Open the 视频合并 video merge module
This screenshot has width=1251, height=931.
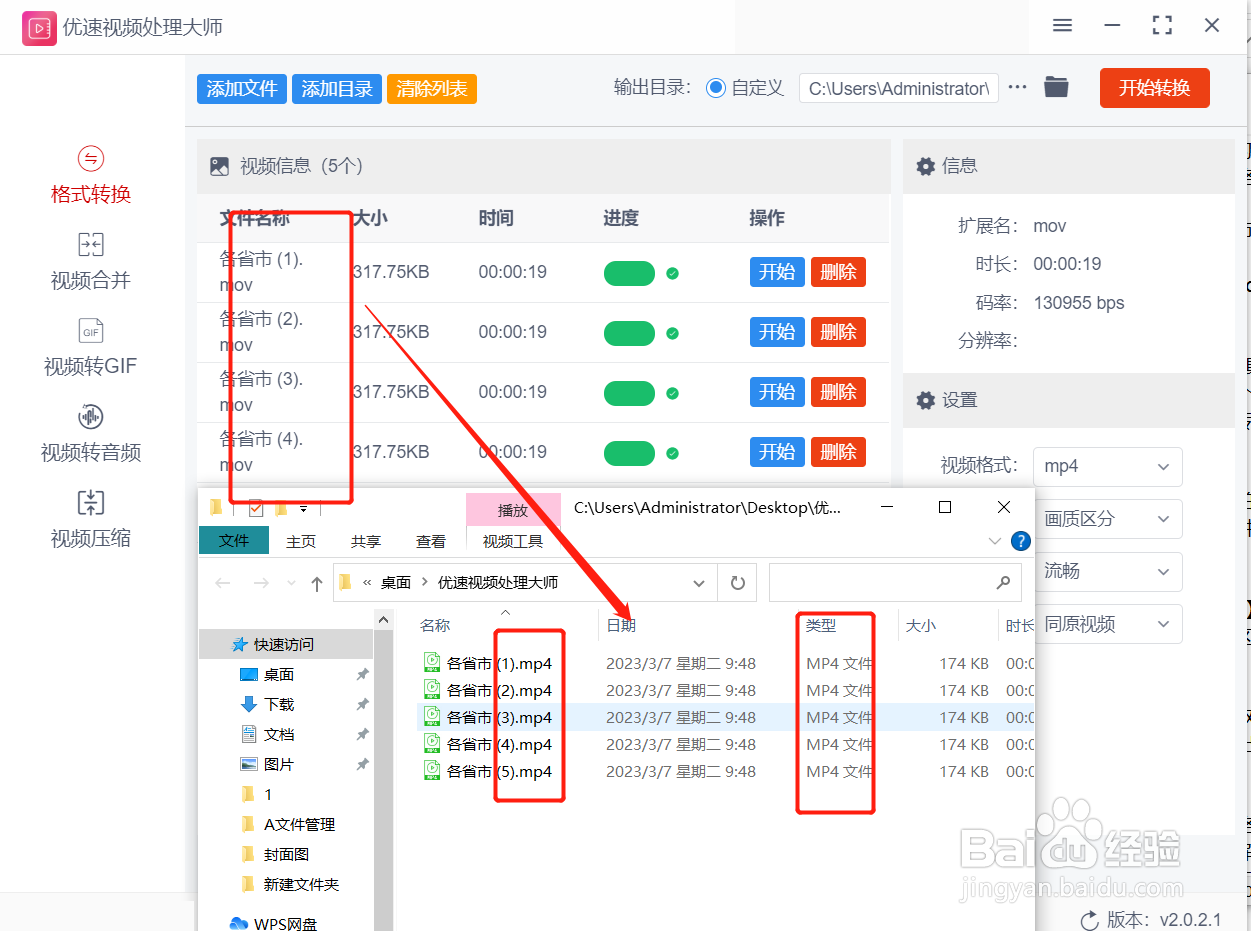click(x=91, y=262)
